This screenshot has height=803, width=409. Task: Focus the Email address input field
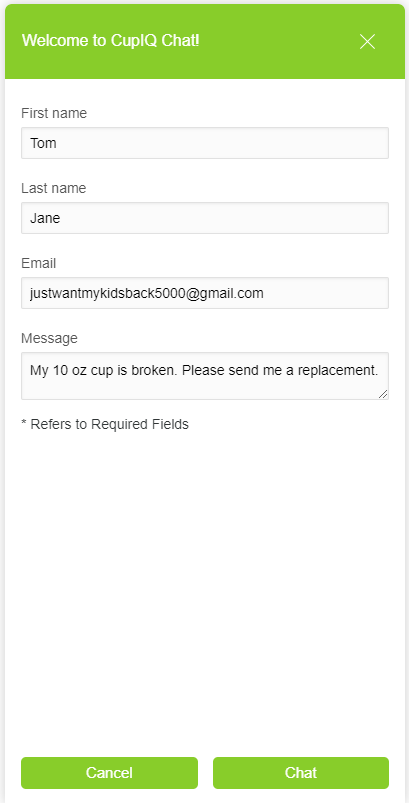pos(205,293)
